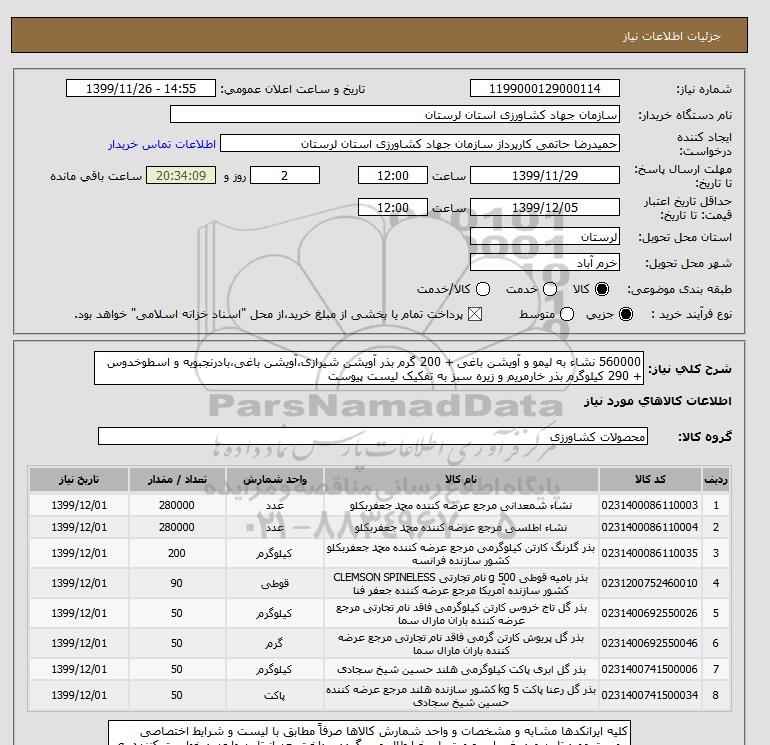The image size is (770, 745).
Task: Click delivery city field خرم آباد
Action: [x=545, y=263]
